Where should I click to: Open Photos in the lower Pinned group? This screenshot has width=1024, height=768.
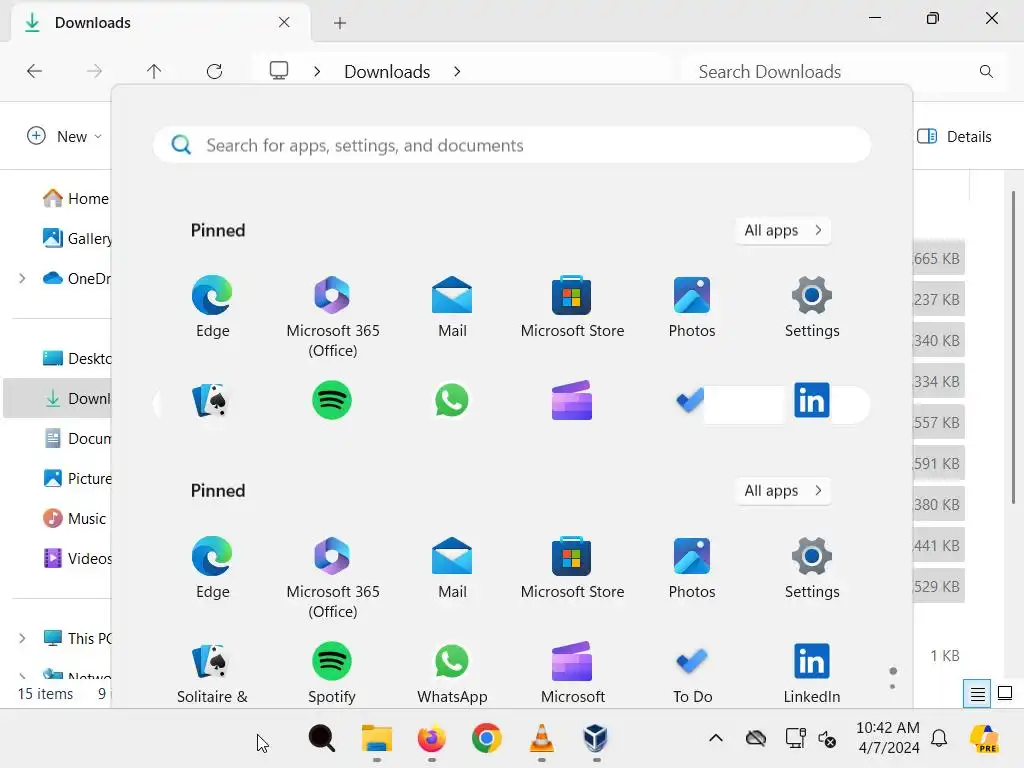pos(692,568)
